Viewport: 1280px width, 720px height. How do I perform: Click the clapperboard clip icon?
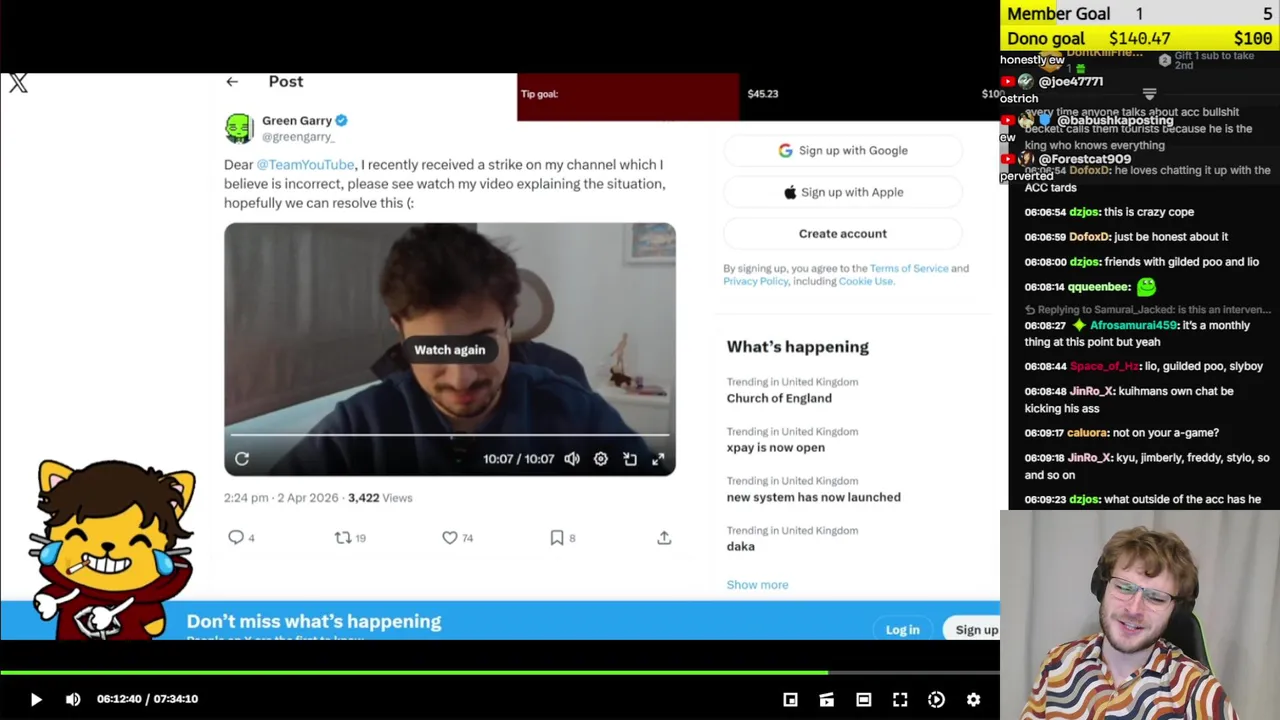(827, 700)
